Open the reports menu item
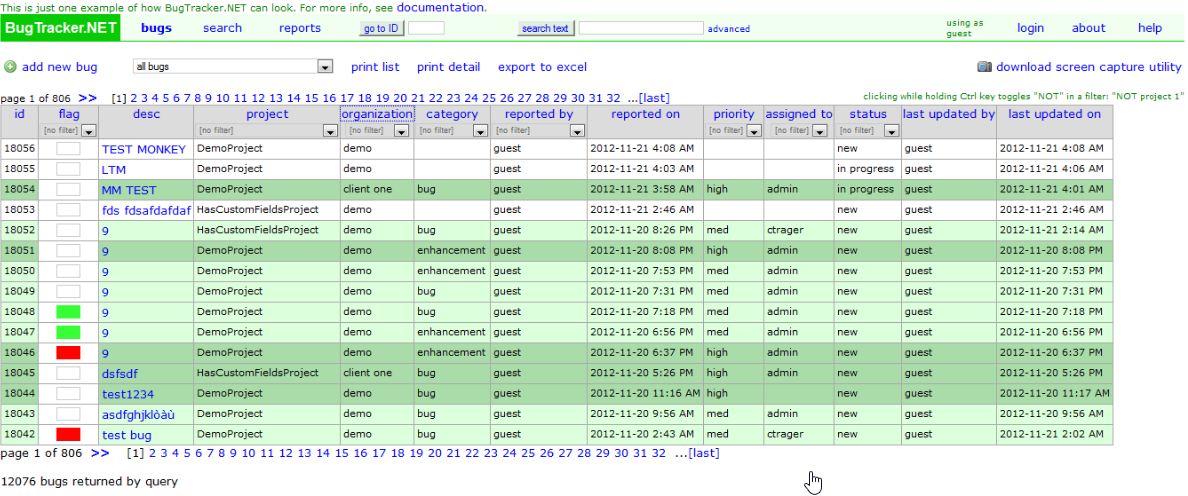The height and width of the screenshot is (496, 1188). pyautogui.click(x=300, y=29)
